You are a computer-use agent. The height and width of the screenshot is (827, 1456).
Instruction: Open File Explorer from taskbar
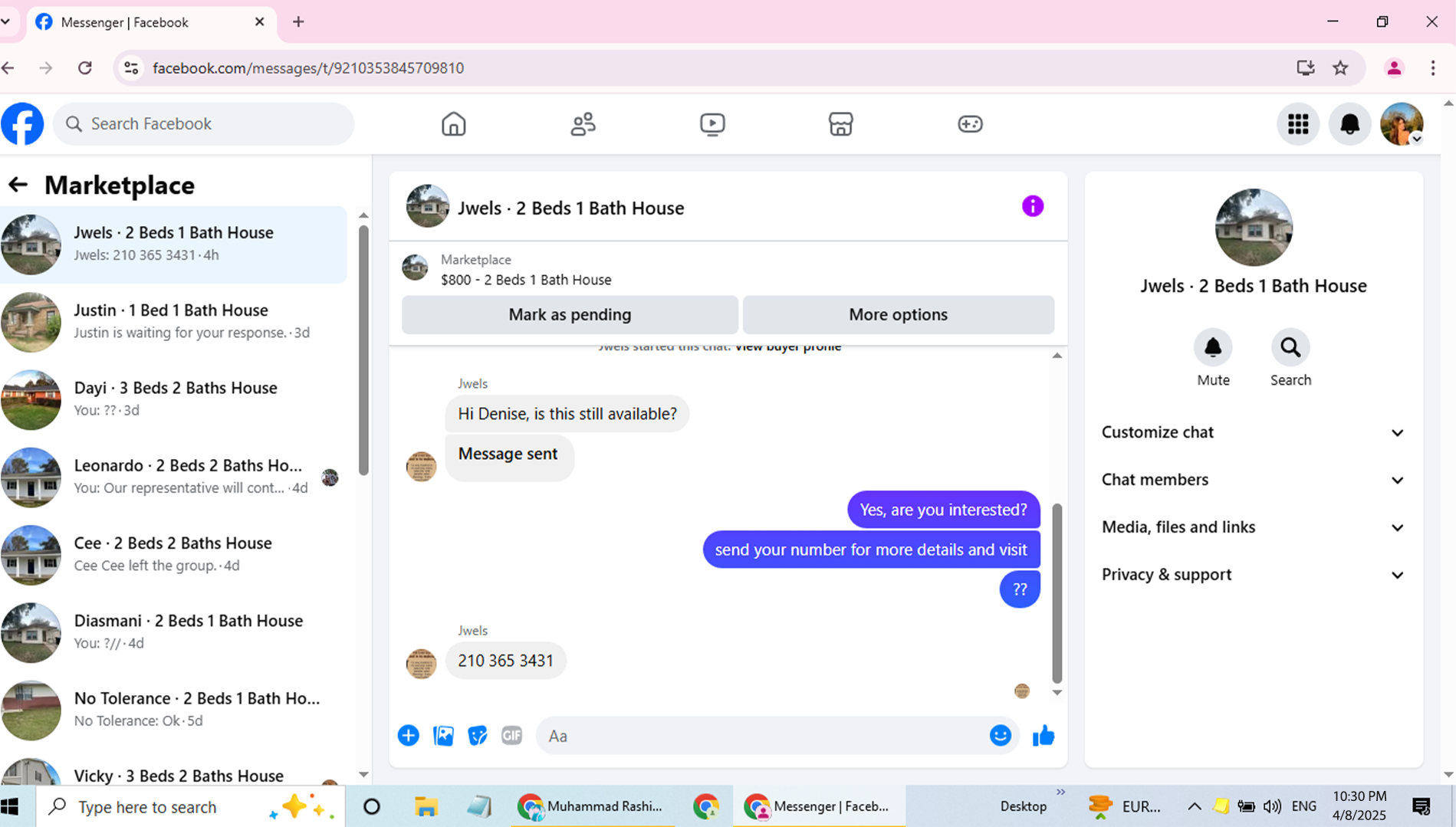(426, 806)
